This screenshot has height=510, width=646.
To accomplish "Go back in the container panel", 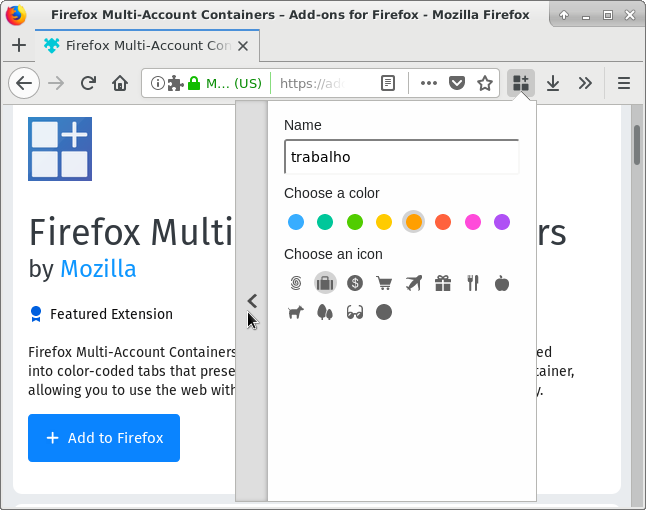I will point(252,301).
